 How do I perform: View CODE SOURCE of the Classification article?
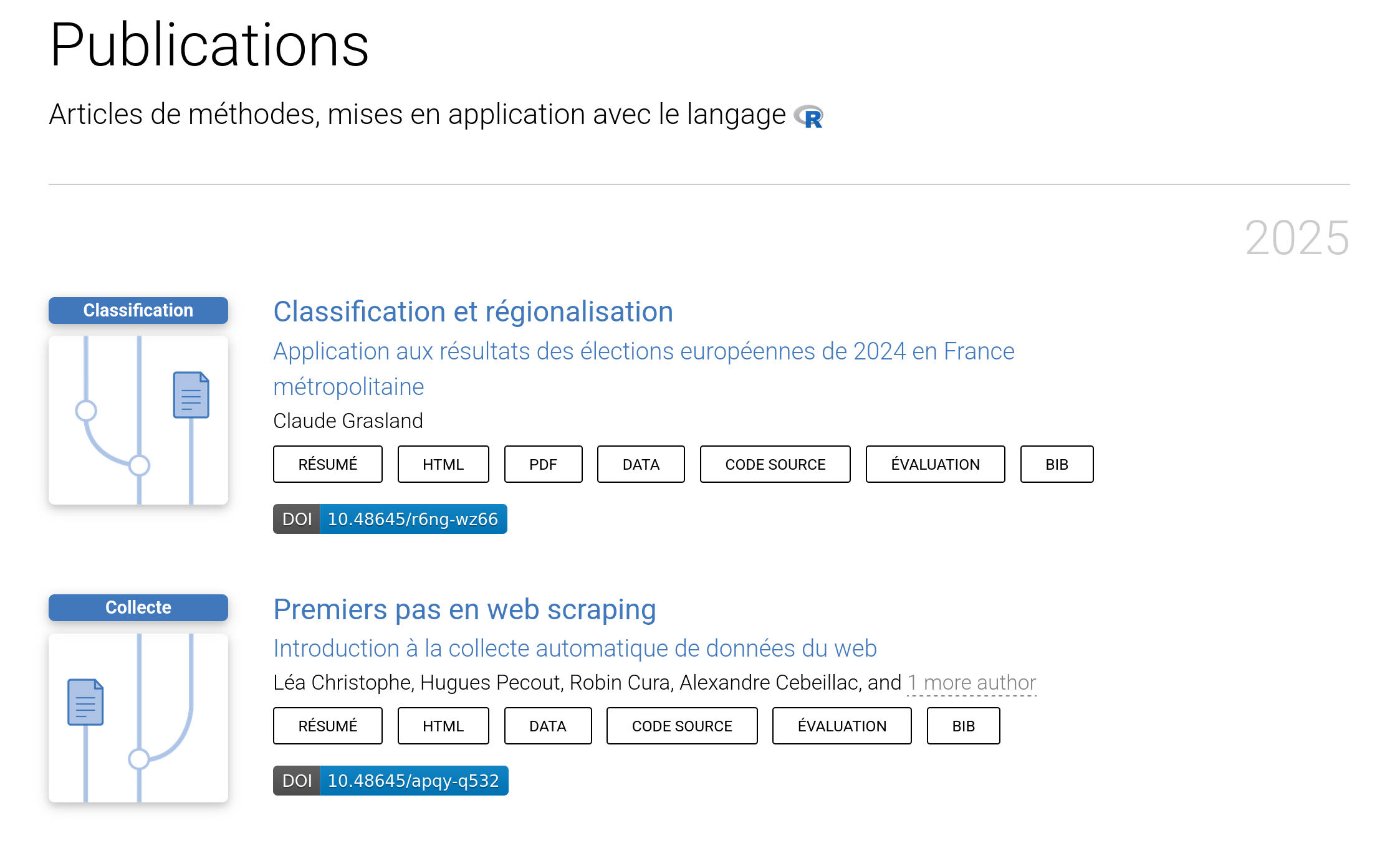(x=775, y=464)
